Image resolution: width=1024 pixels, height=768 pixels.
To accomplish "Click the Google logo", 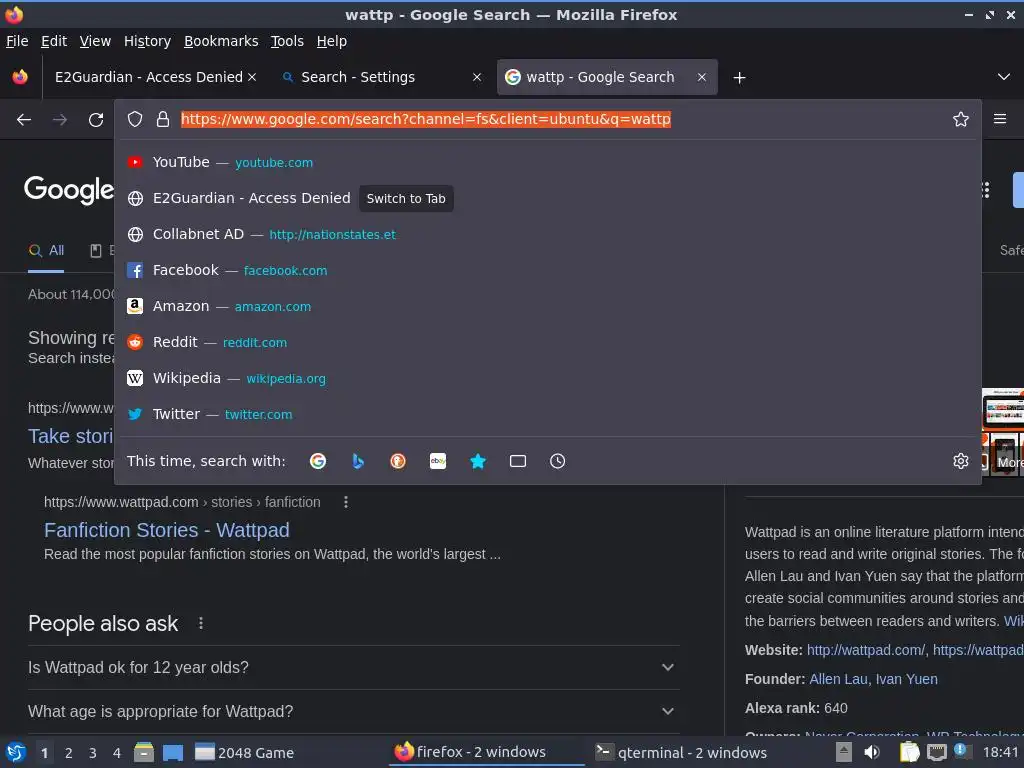I will tap(69, 190).
